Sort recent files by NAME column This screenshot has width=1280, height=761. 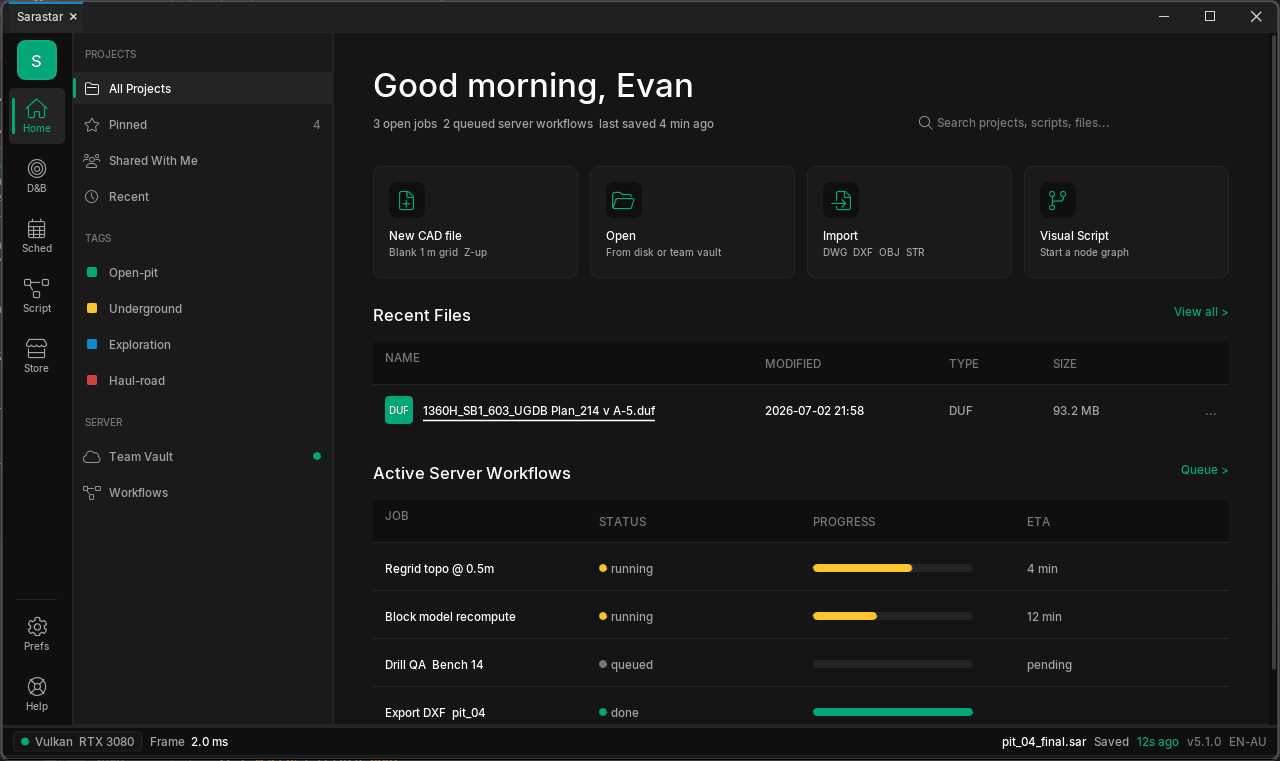[402, 358]
